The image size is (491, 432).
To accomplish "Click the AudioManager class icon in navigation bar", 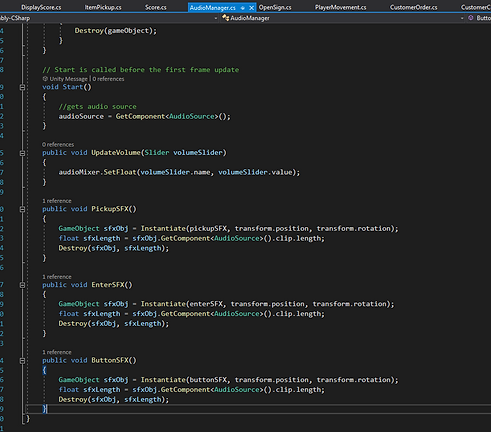I will click(225, 18).
